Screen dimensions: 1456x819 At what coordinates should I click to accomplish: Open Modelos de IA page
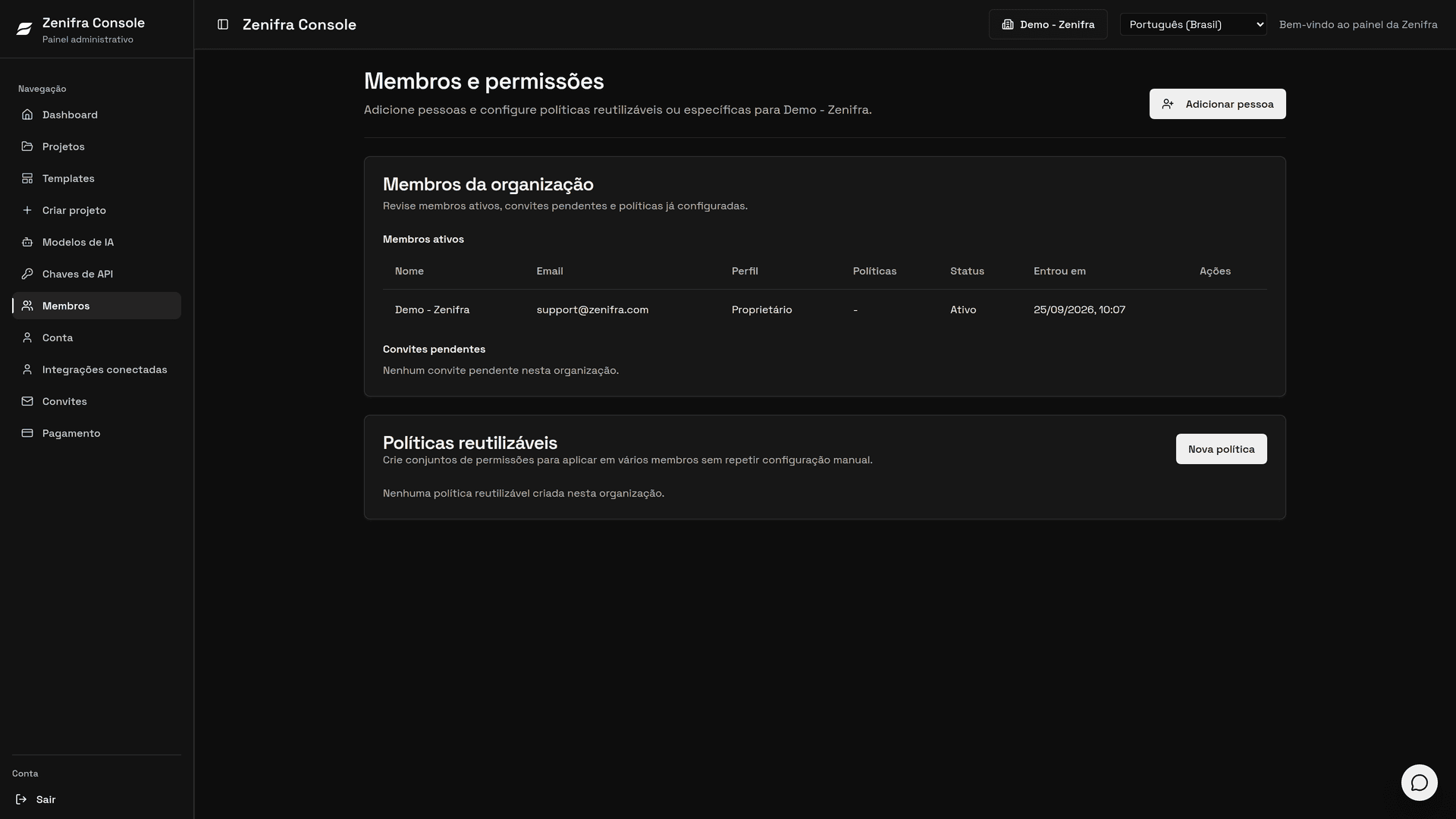[x=96, y=242]
